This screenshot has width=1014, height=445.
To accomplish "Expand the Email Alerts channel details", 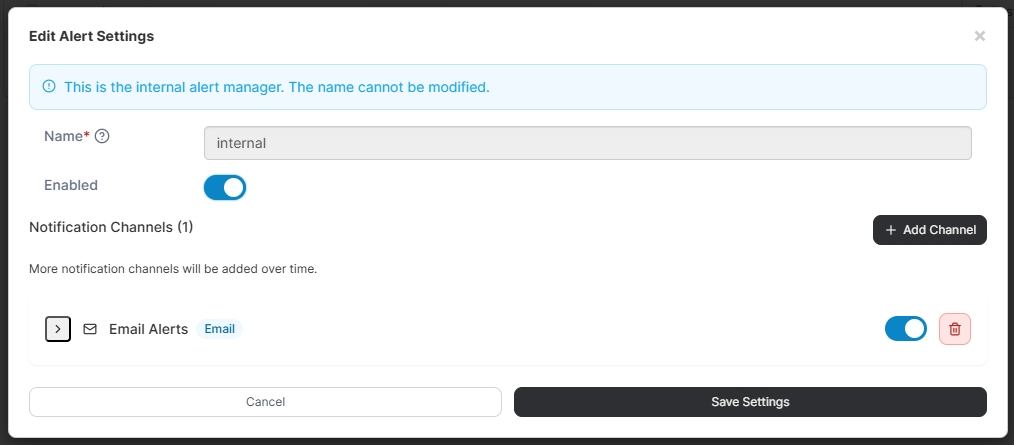I will click(x=58, y=329).
